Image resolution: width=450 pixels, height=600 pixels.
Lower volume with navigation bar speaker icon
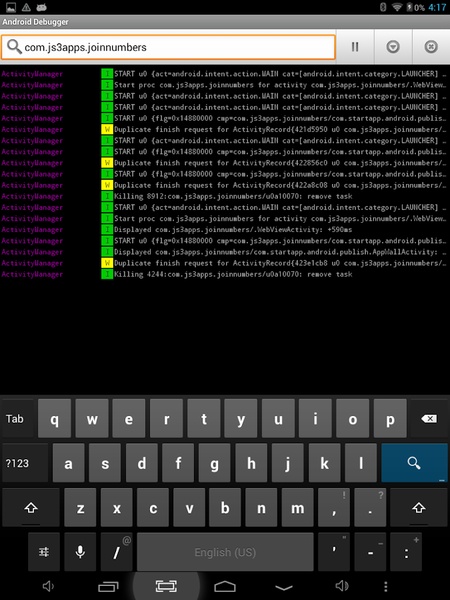pyautogui.click(x=48, y=586)
